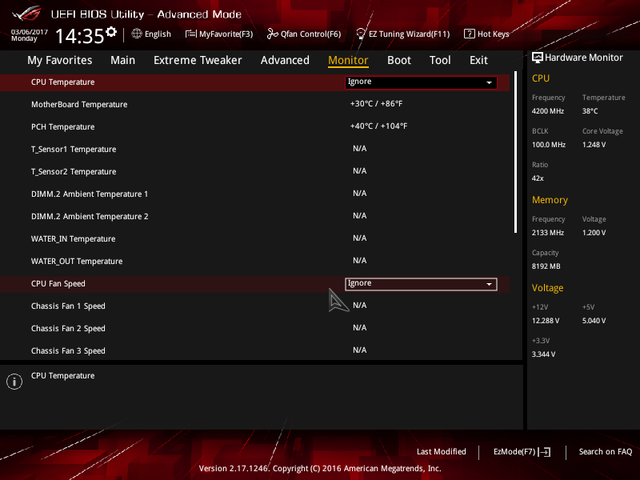This screenshot has height=480, width=640.
Task: Click the Hardware Monitor display icon
Action: tap(537, 58)
